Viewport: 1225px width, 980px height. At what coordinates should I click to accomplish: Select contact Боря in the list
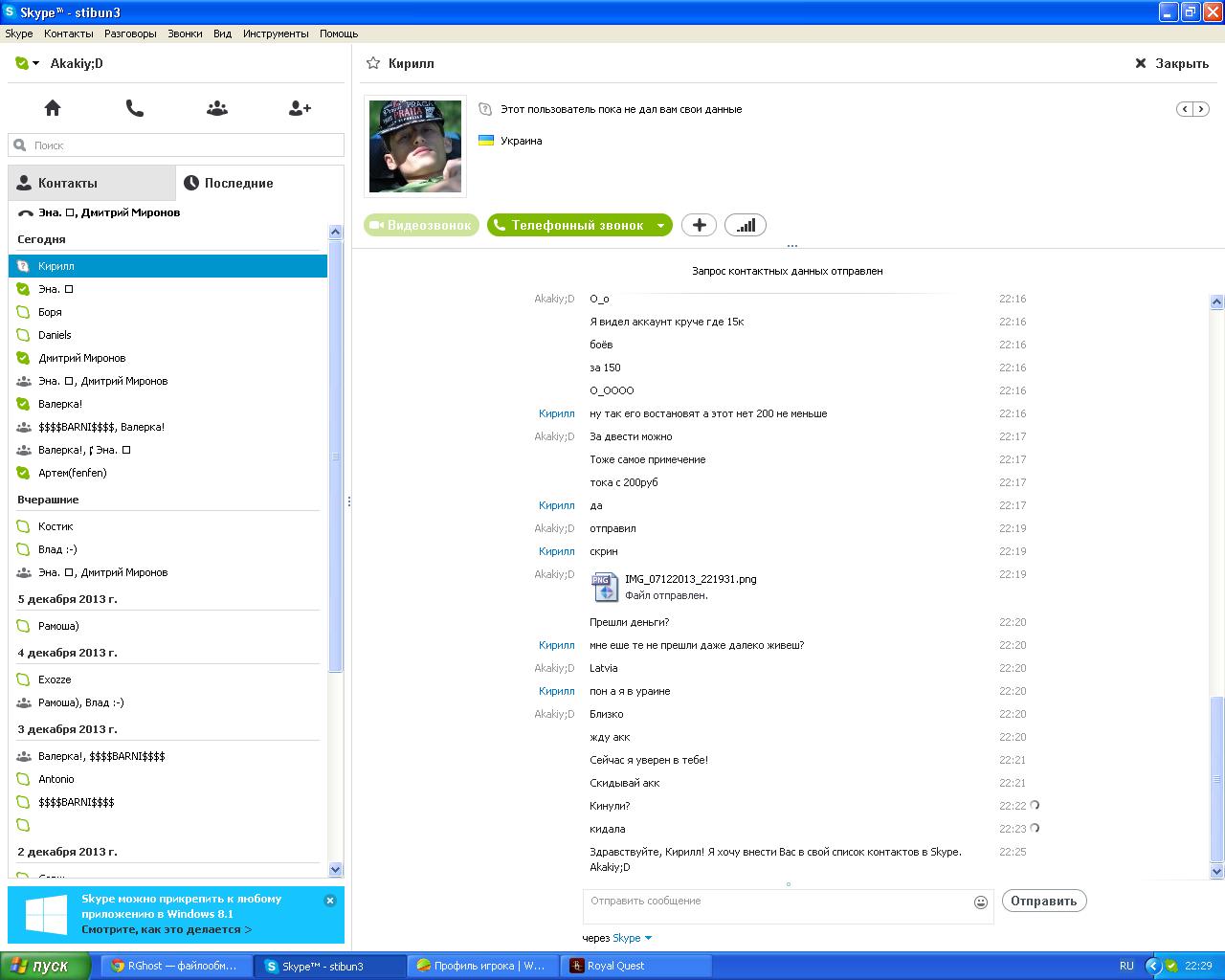click(167, 312)
